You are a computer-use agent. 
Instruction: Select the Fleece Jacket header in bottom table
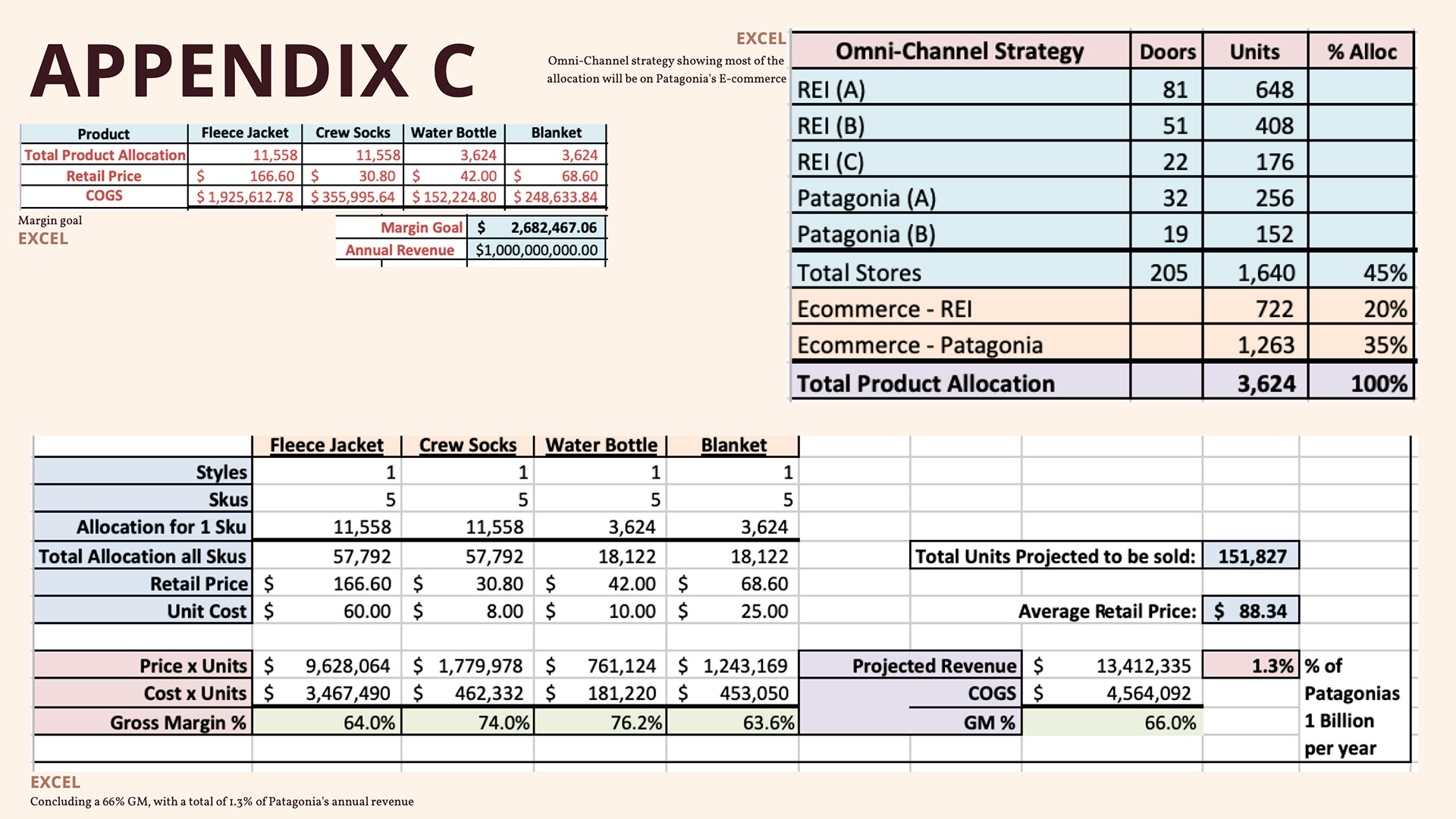(327, 445)
